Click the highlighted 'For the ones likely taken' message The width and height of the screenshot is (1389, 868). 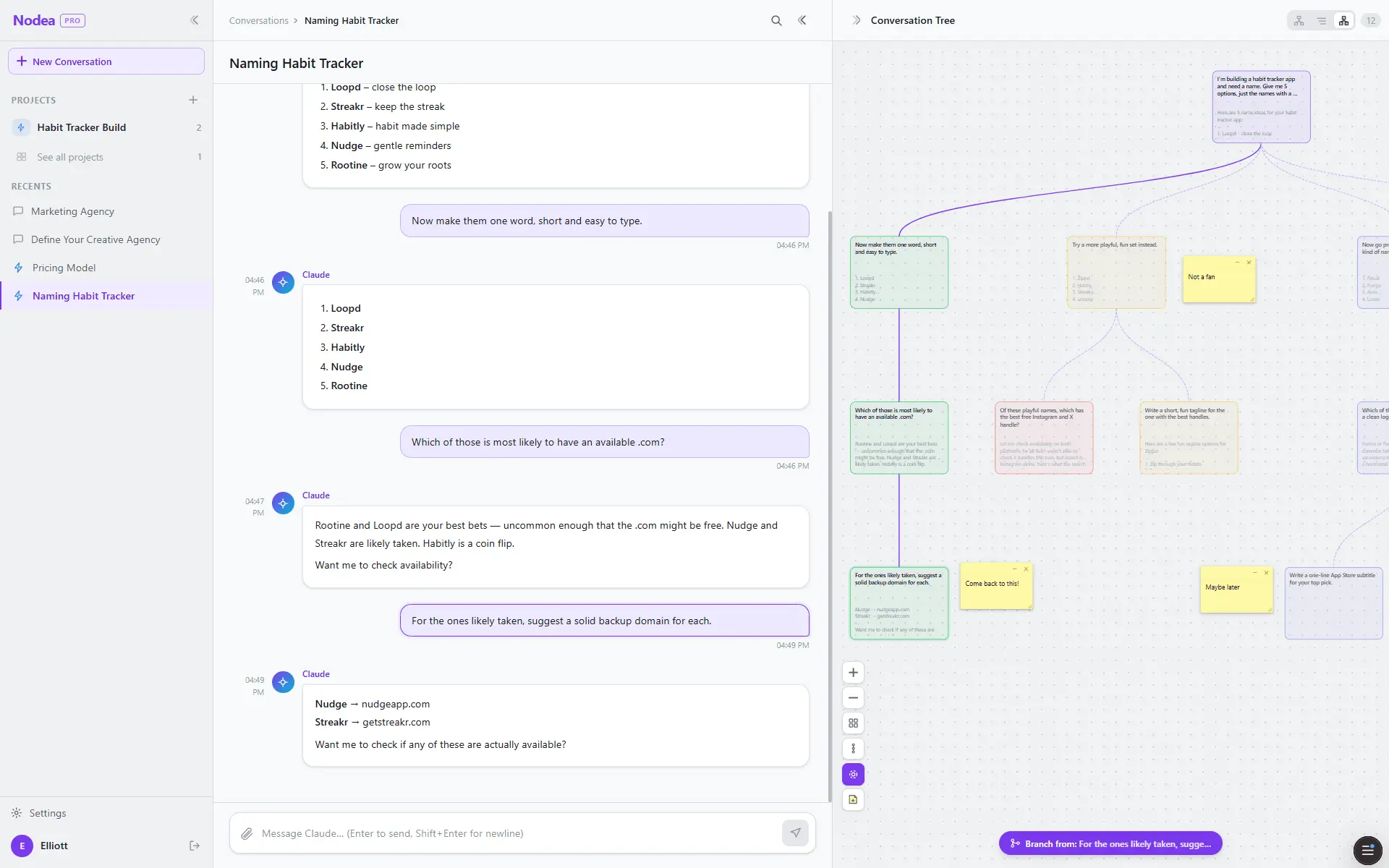[x=604, y=621]
